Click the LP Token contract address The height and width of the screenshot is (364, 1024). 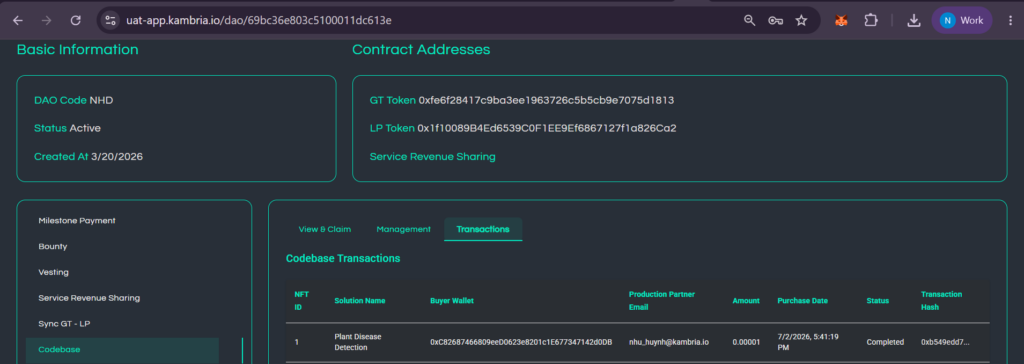[547, 128]
